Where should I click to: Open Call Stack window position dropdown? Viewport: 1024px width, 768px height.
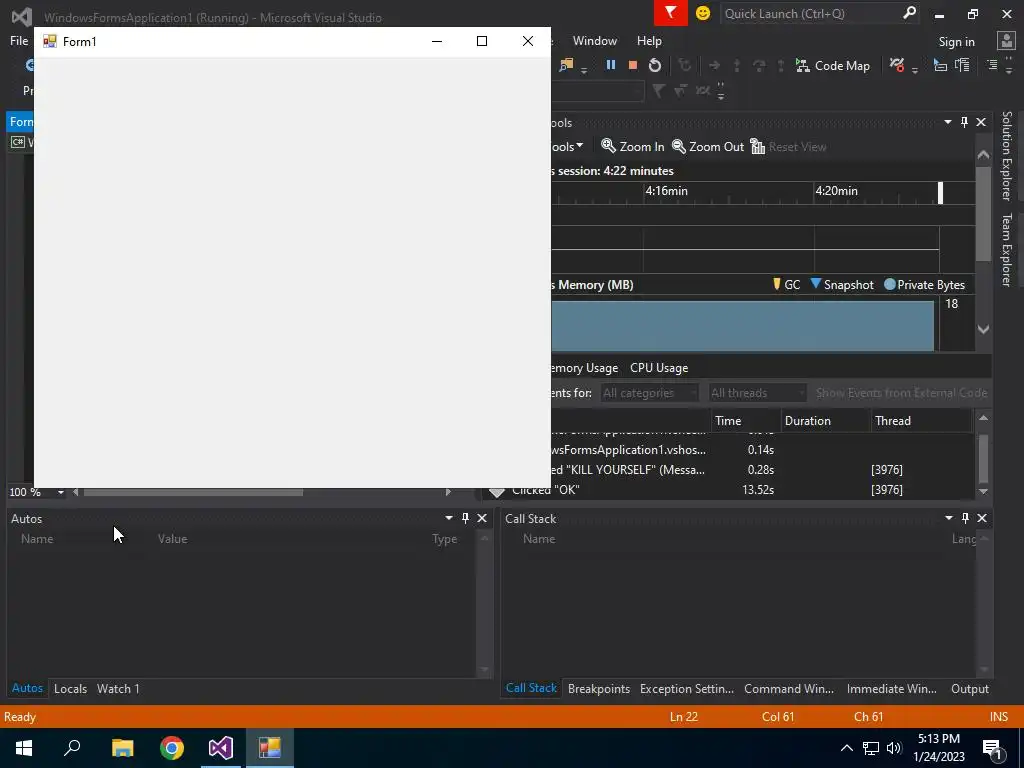click(948, 518)
